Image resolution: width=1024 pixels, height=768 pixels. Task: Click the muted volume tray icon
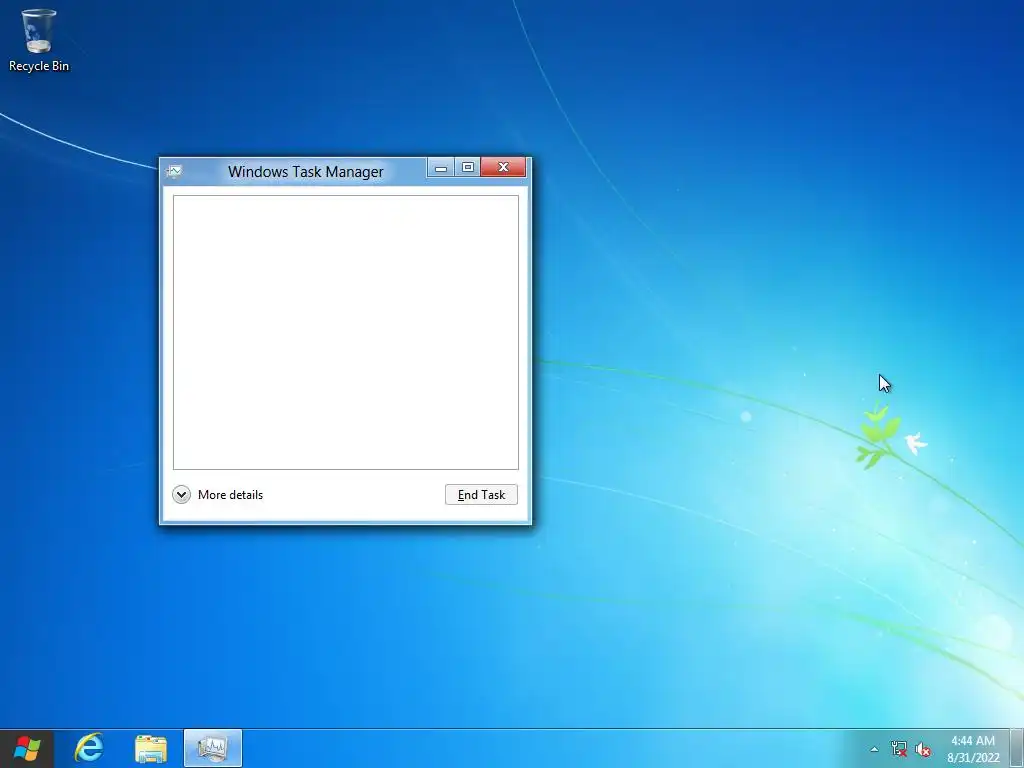923,749
